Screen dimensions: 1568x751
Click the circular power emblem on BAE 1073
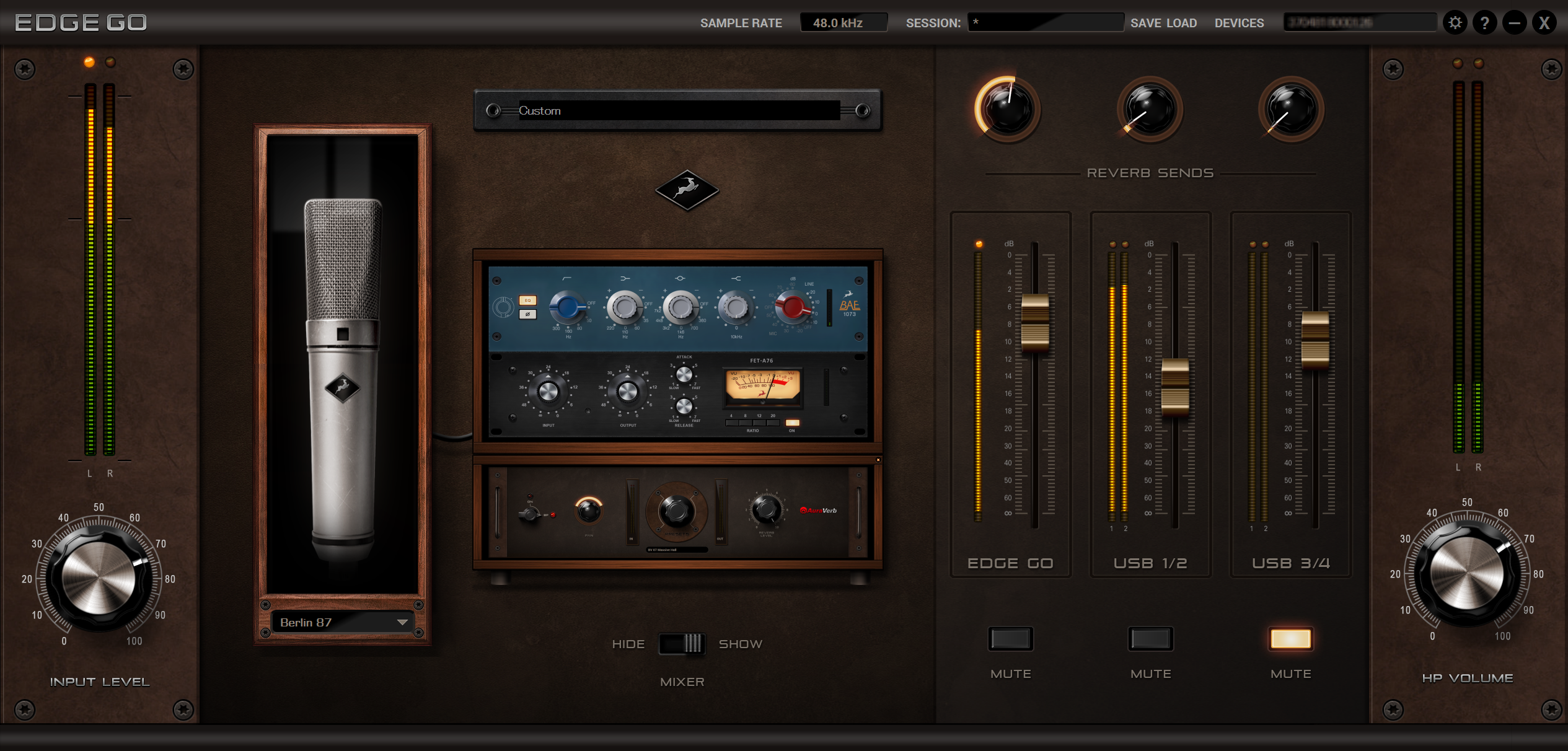(x=503, y=307)
